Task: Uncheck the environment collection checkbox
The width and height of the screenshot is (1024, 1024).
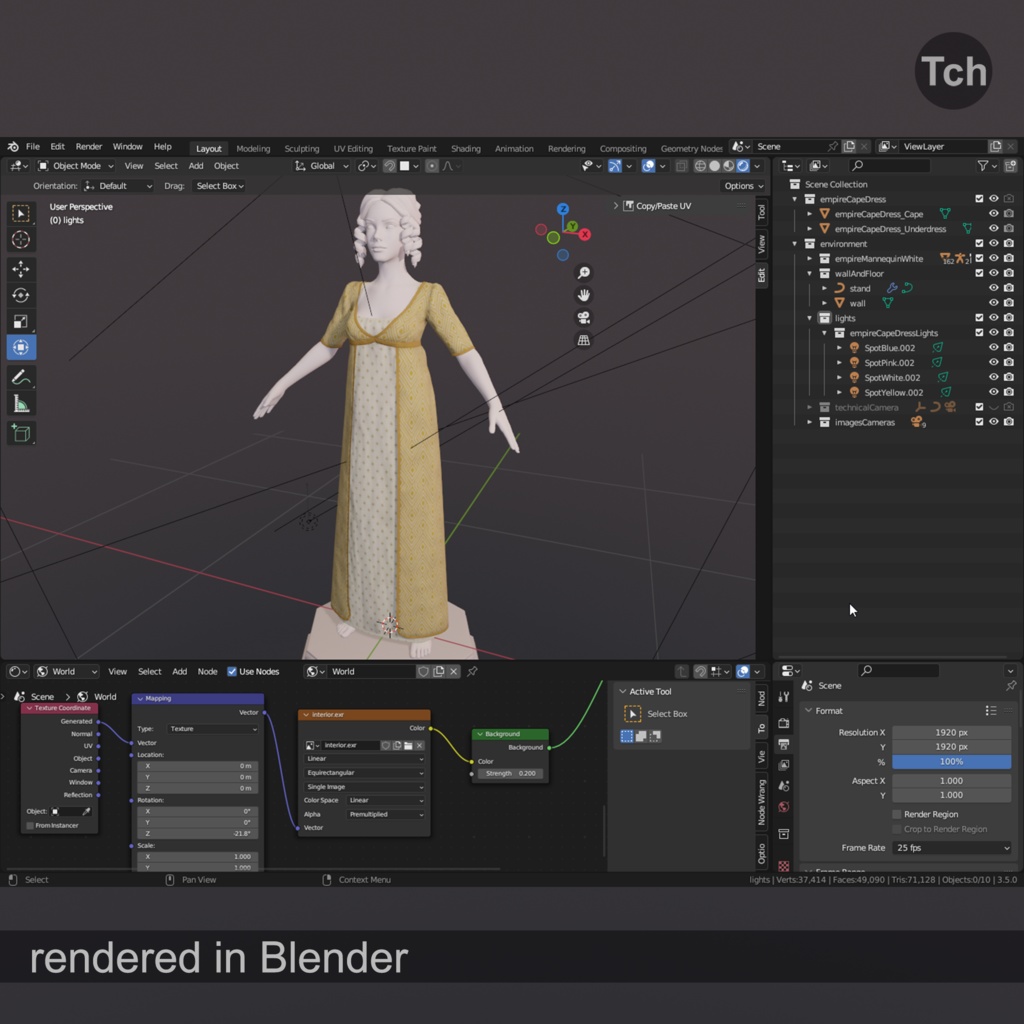Action: click(981, 243)
